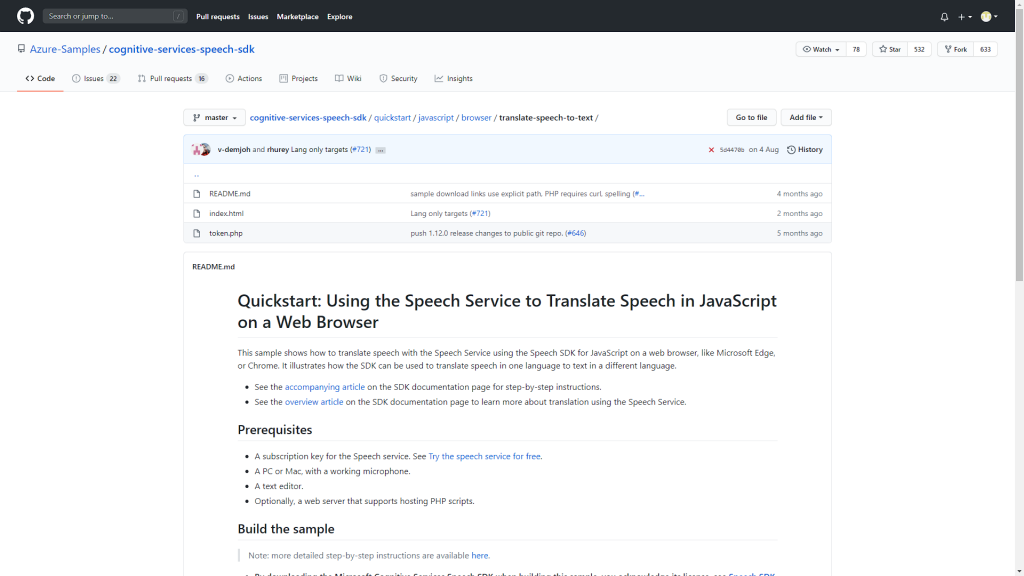Click the '4 months ago' README.md timestamp
The width and height of the screenshot is (1024, 576).
point(799,194)
